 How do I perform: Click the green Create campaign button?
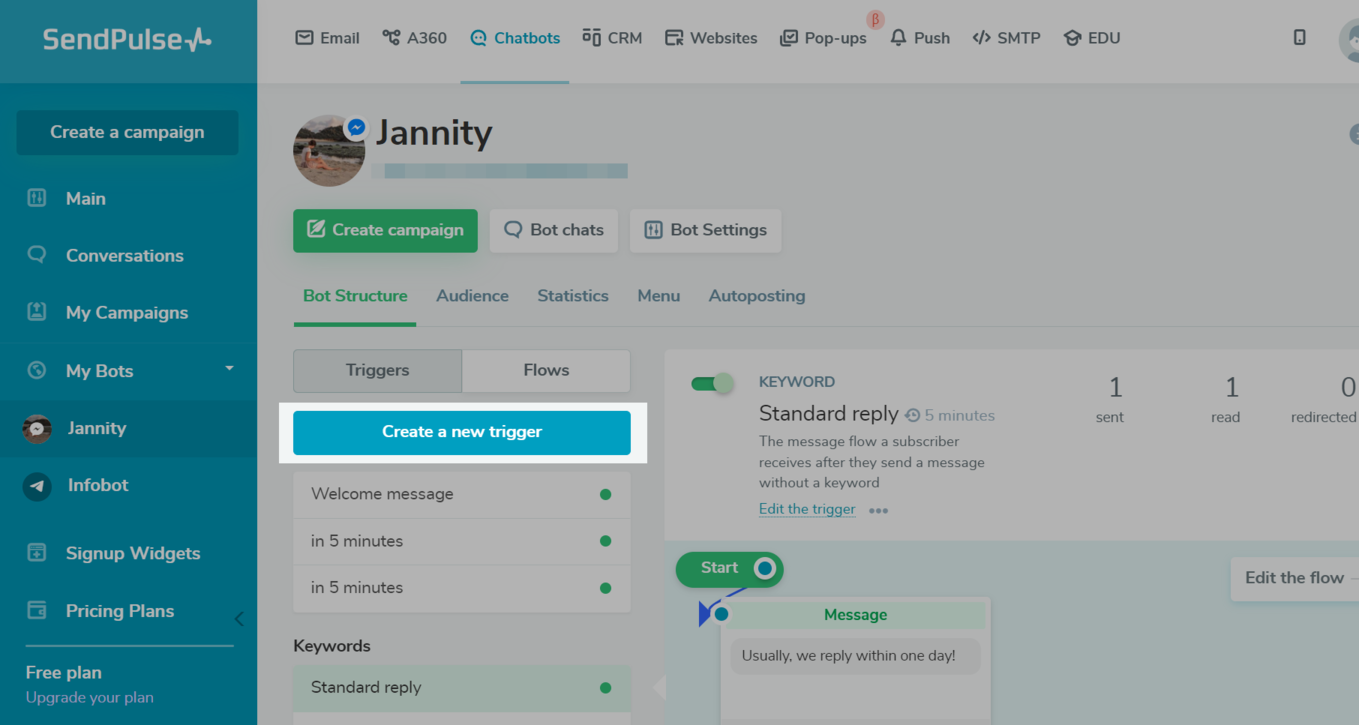(x=385, y=230)
